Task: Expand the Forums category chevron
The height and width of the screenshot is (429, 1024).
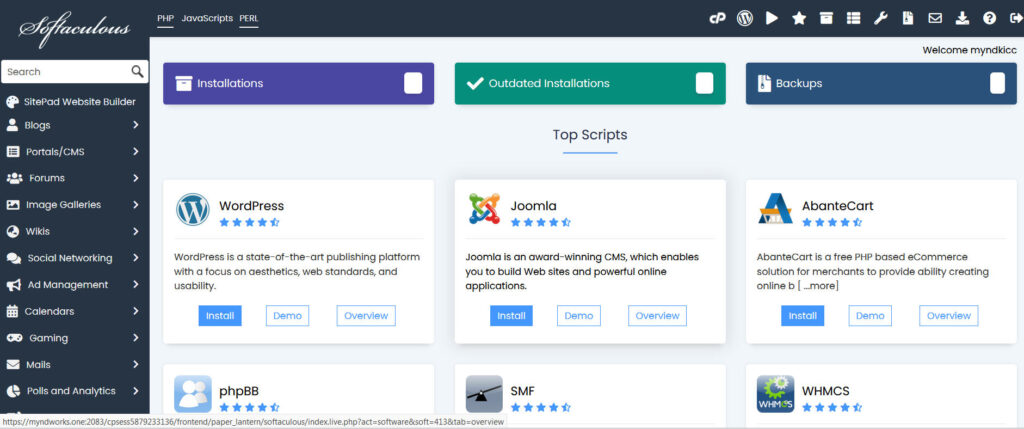Action: (x=135, y=178)
